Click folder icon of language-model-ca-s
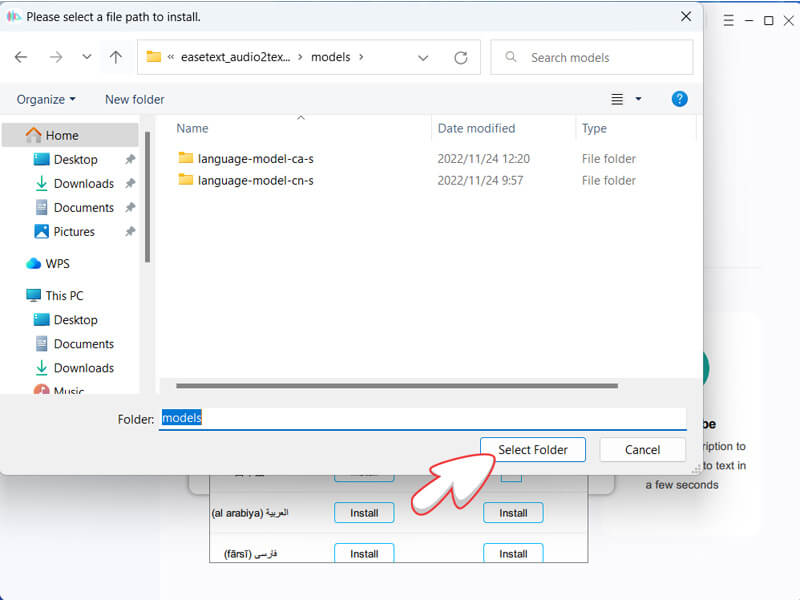 click(x=186, y=158)
